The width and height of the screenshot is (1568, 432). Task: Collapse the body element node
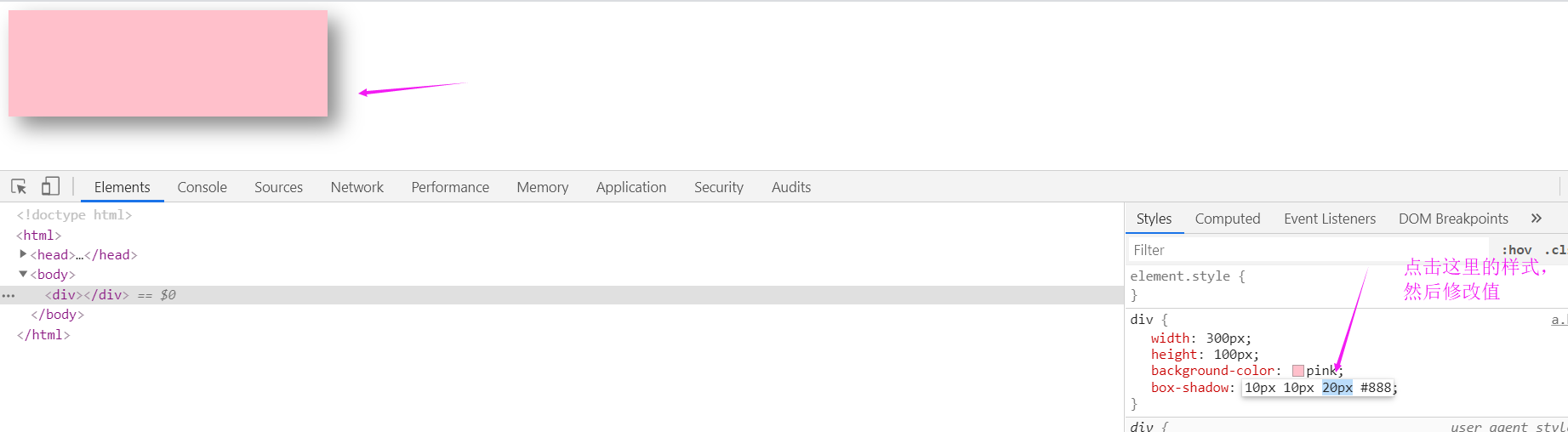pos(23,274)
